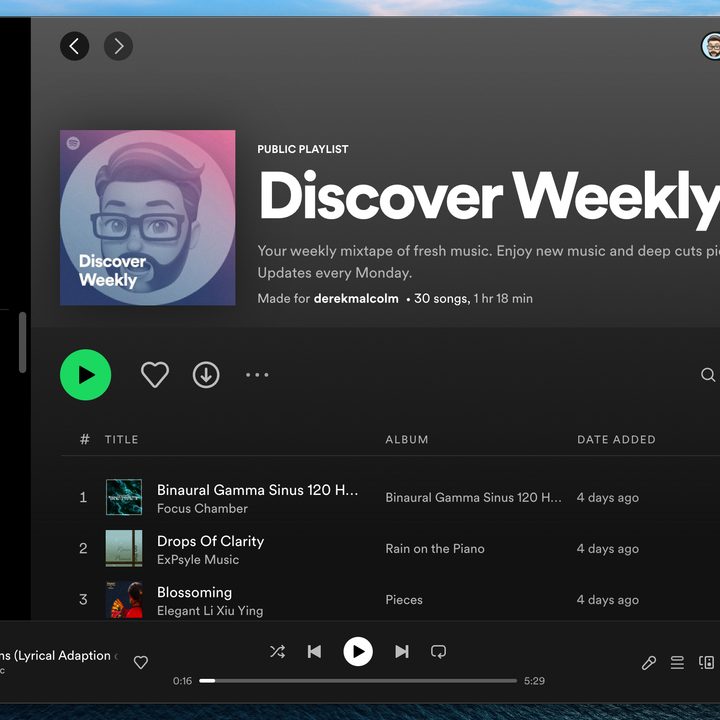Search within the playlist using magnifier icon
Image resolution: width=720 pixels, height=720 pixels.
[708, 375]
